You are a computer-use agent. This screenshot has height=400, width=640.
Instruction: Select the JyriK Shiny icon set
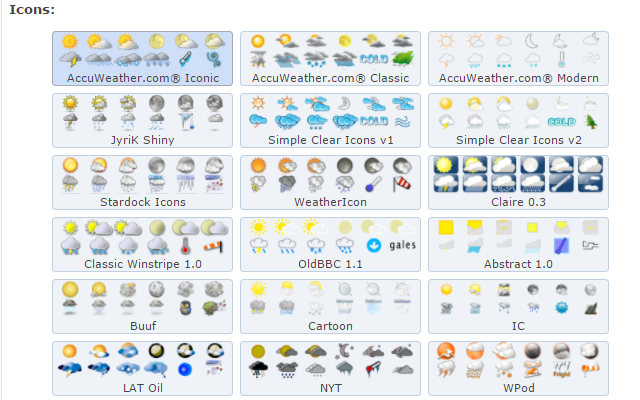coord(142,120)
